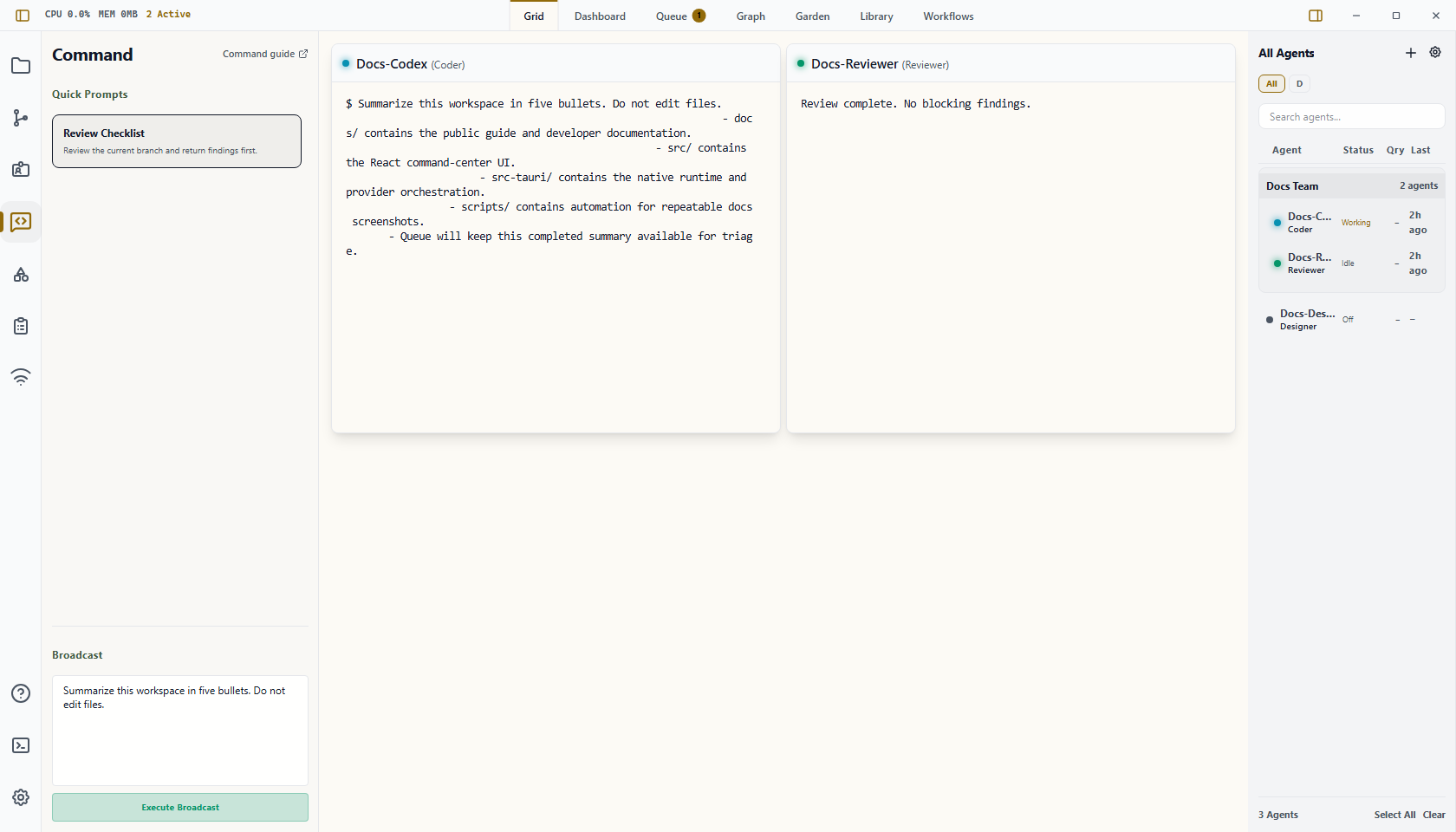Open the Library tab
This screenshot has height=832, width=1456.
pyautogui.click(x=876, y=16)
